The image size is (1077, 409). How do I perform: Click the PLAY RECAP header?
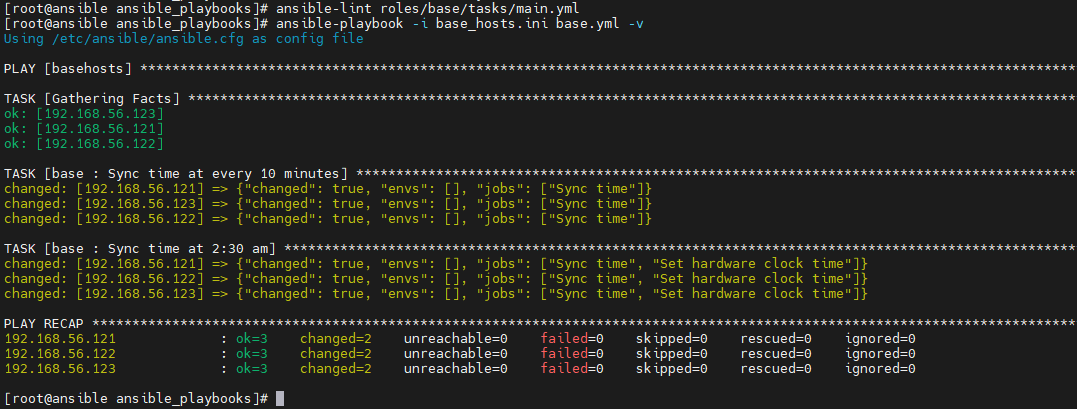coord(540,324)
